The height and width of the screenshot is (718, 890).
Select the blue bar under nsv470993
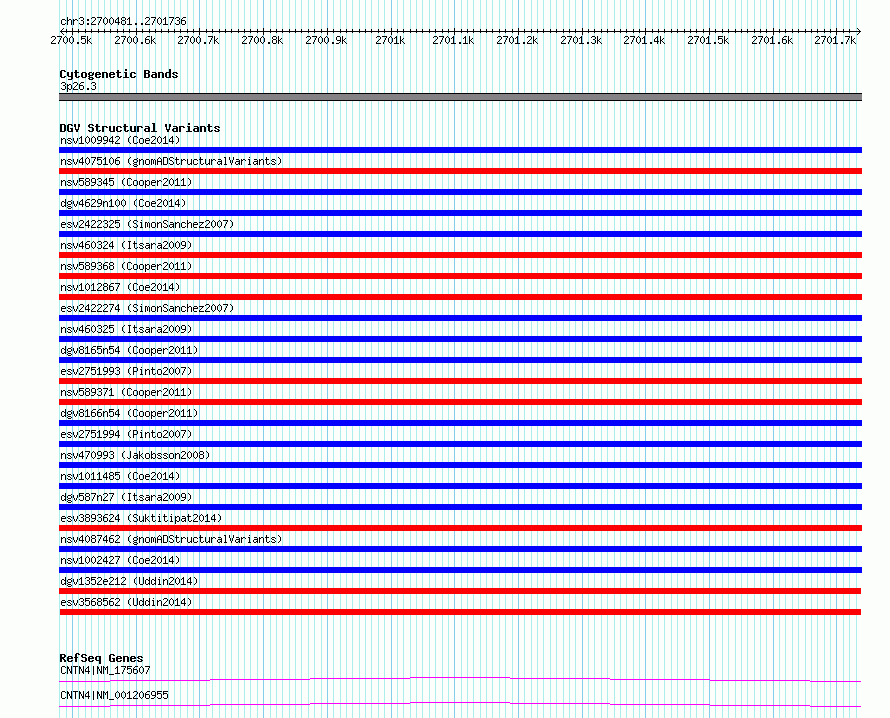click(460, 465)
